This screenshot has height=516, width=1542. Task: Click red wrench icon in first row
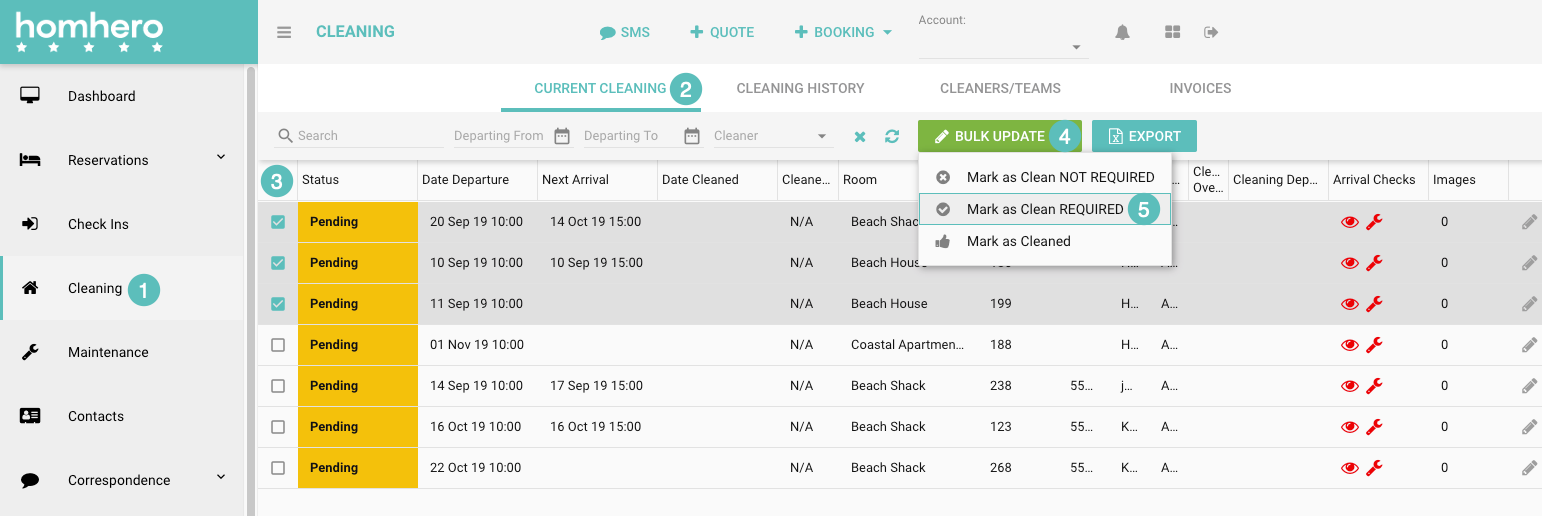(1374, 222)
